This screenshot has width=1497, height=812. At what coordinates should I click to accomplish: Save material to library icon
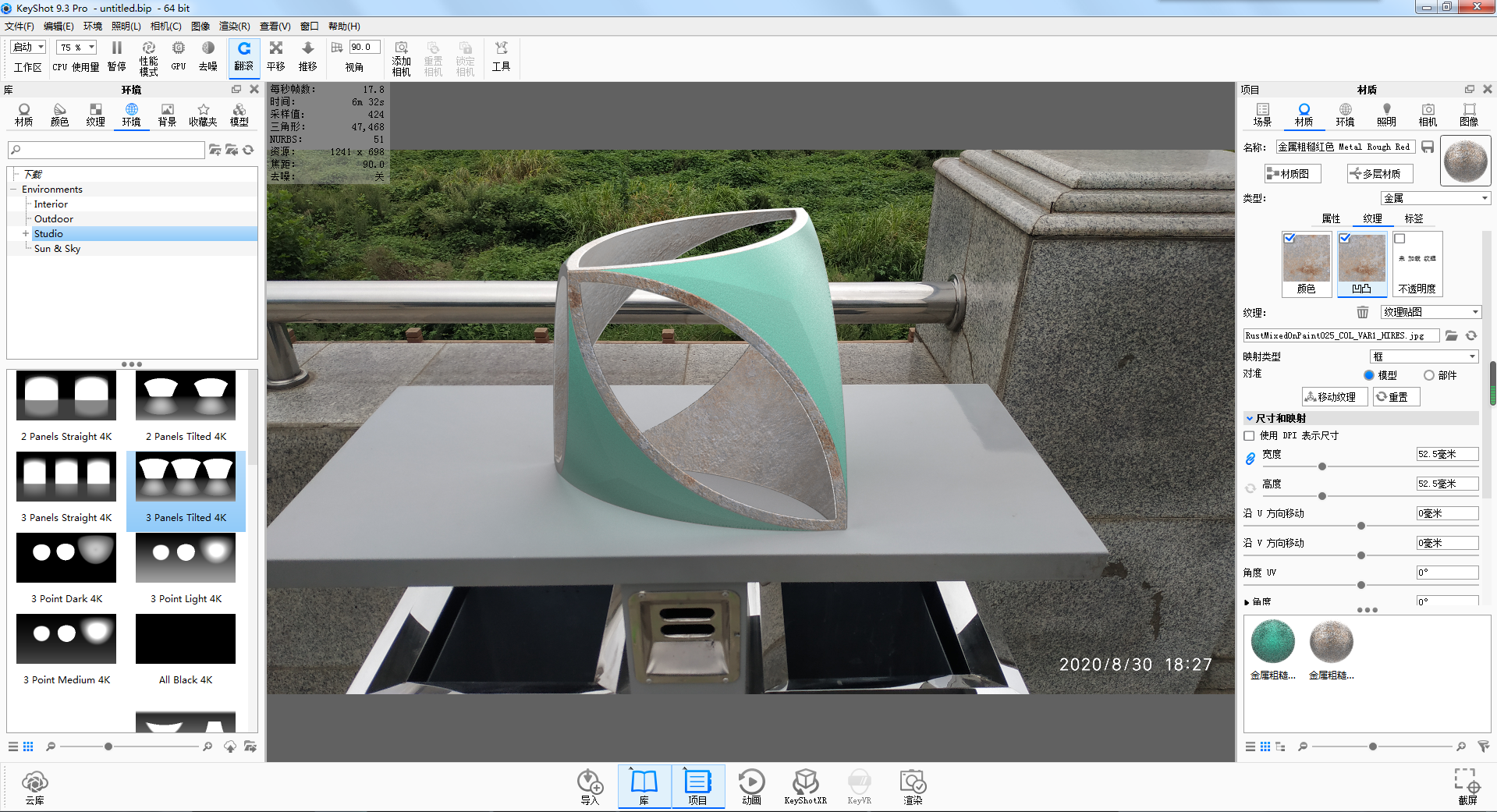pyautogui.click(x=1428, y=147)
